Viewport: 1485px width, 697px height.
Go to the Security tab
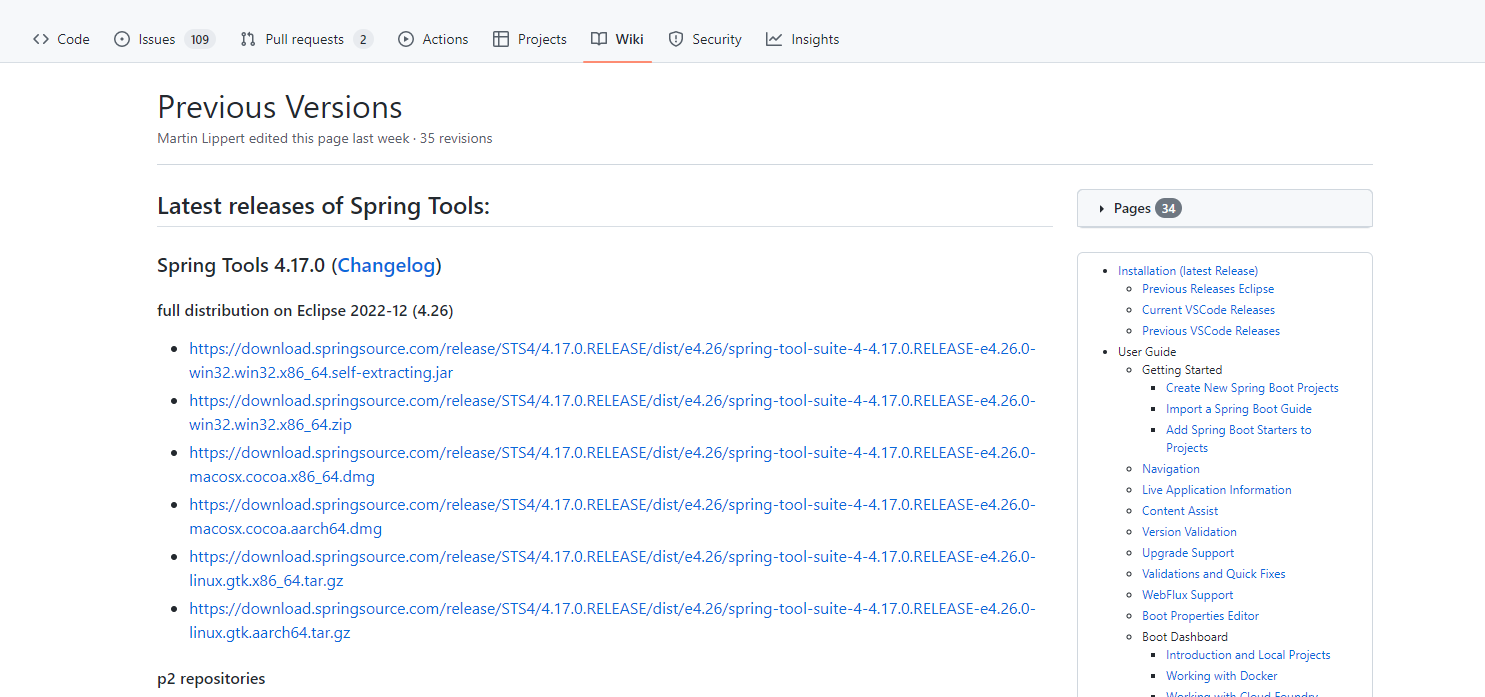coord(705,39)
